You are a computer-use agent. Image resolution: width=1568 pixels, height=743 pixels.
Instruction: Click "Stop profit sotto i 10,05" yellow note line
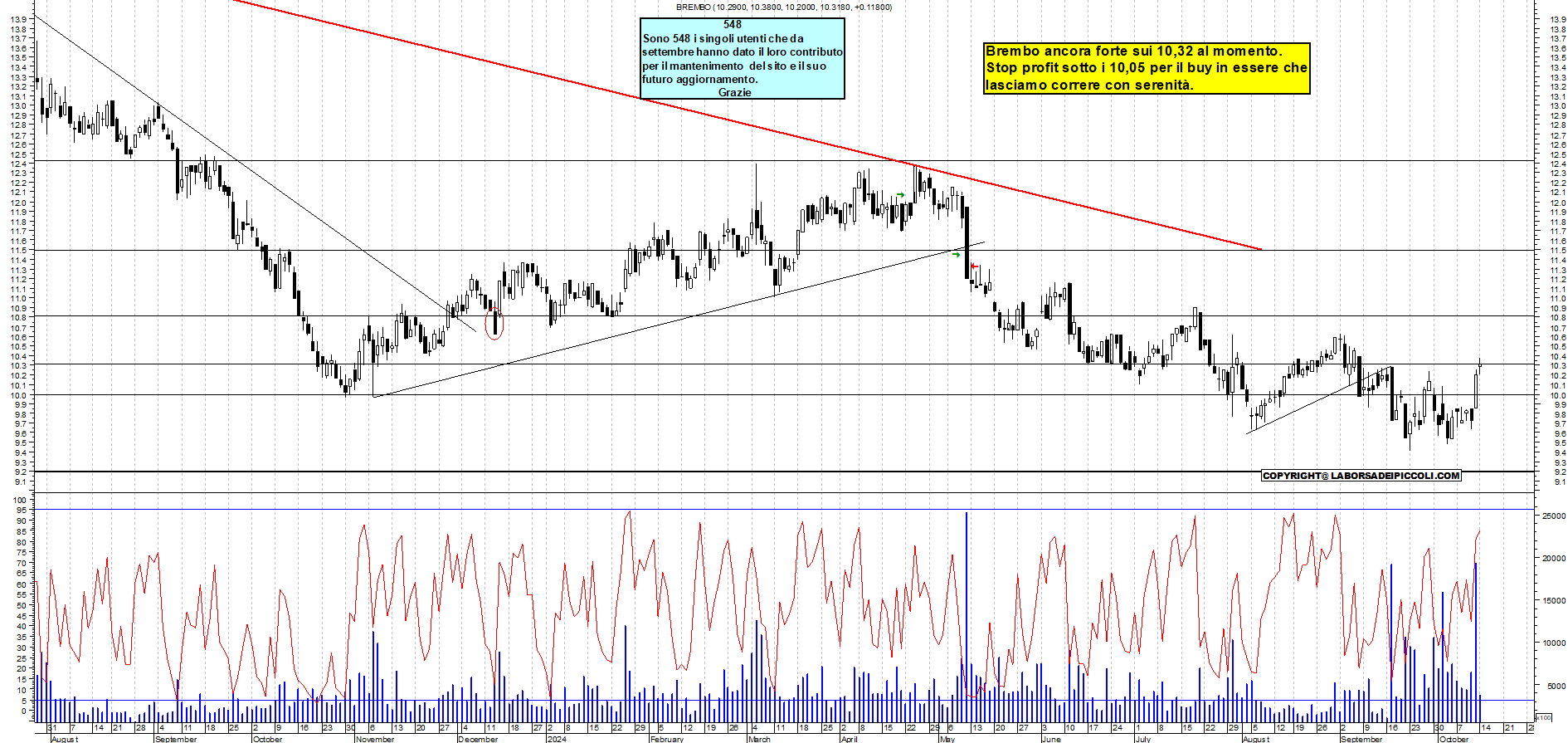coord(1147,68)
